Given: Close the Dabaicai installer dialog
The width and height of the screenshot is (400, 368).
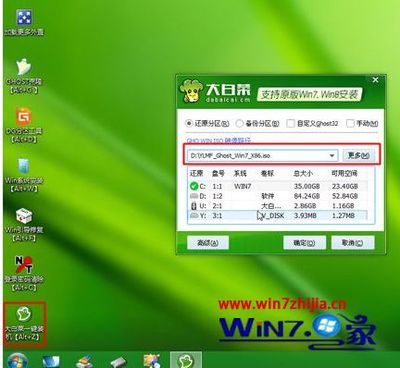Looking at the screenshot, I should point(375,80).
